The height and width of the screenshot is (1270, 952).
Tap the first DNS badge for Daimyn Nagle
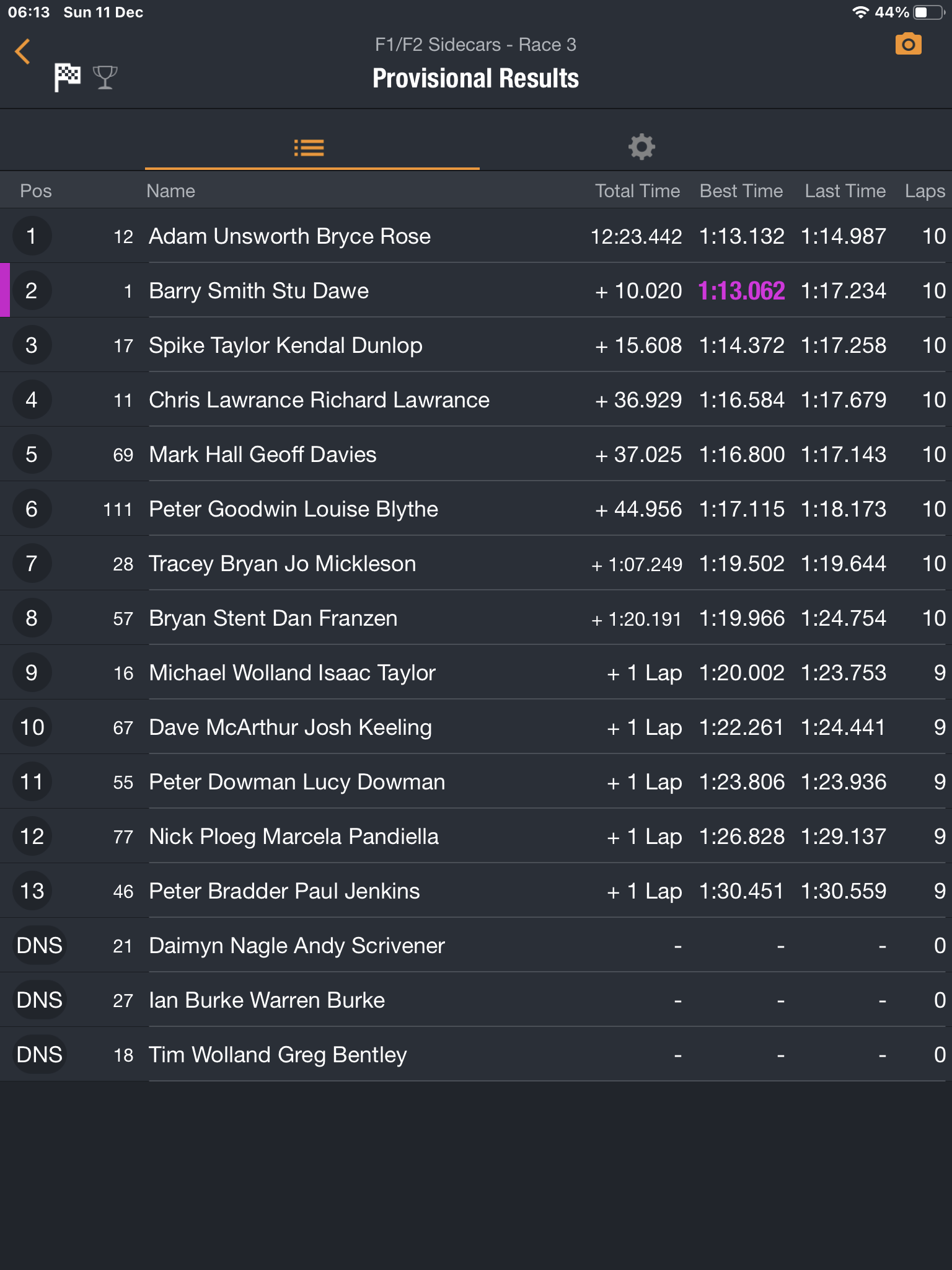40,946
